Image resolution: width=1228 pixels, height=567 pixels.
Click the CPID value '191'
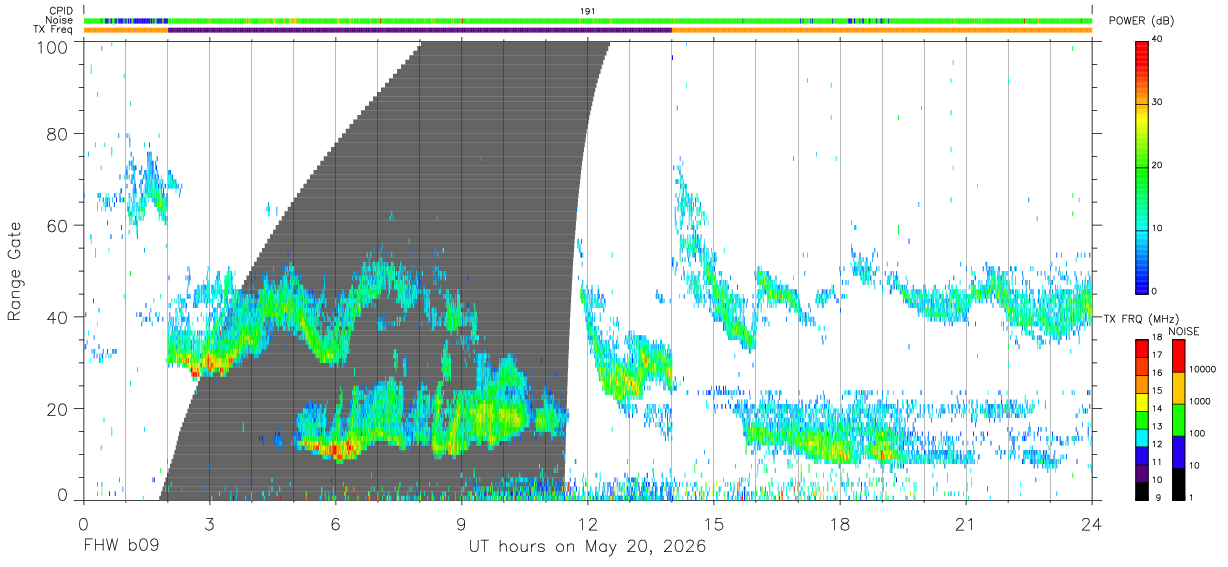(588, 11)
